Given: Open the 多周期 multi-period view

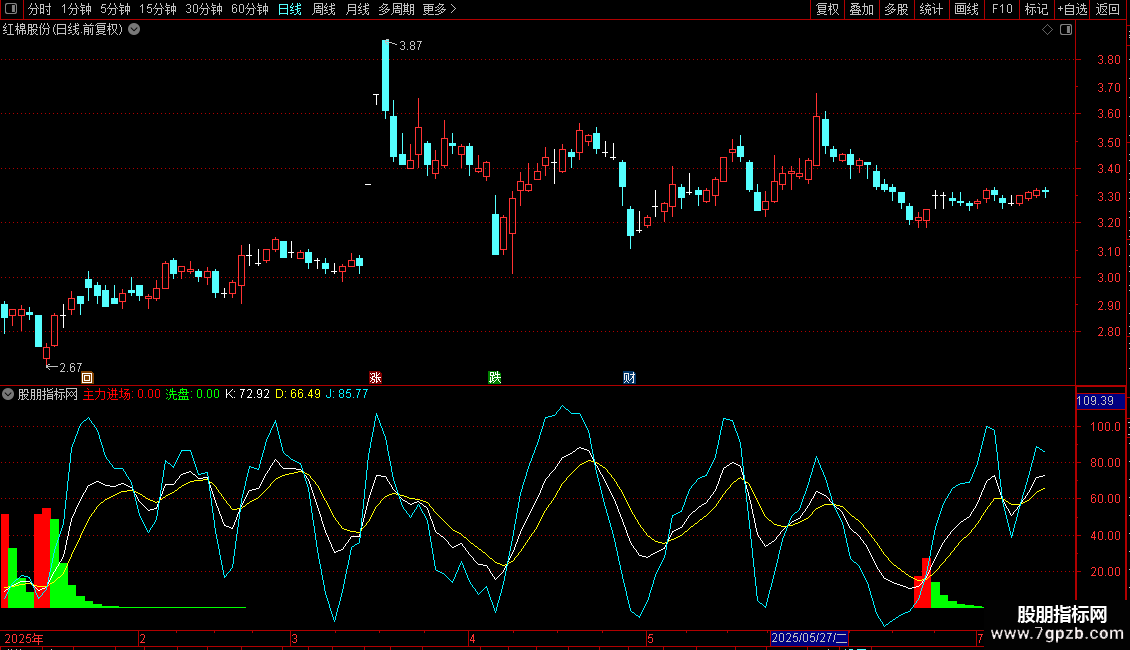Looking at the screenshot, I should 396,9.
